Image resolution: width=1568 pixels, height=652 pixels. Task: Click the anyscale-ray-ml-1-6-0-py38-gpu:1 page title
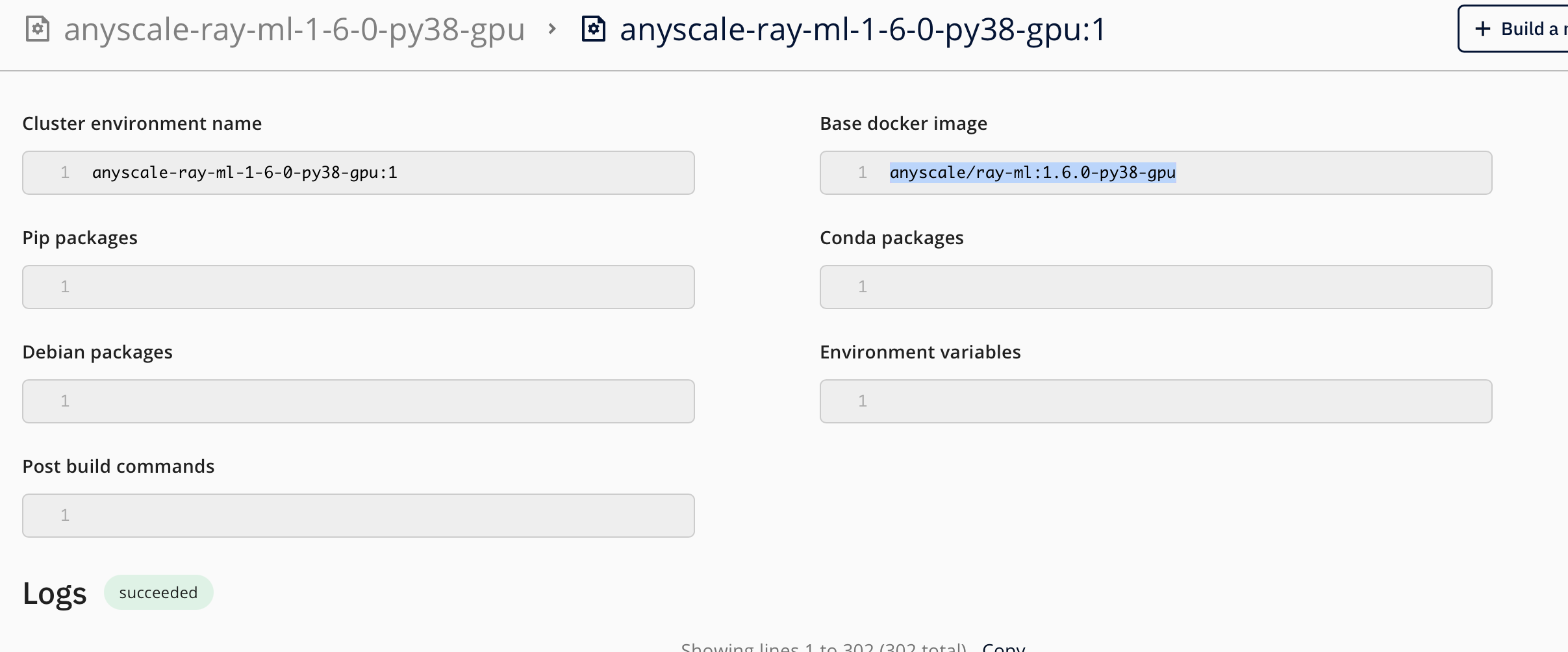[x=863, y=29]
